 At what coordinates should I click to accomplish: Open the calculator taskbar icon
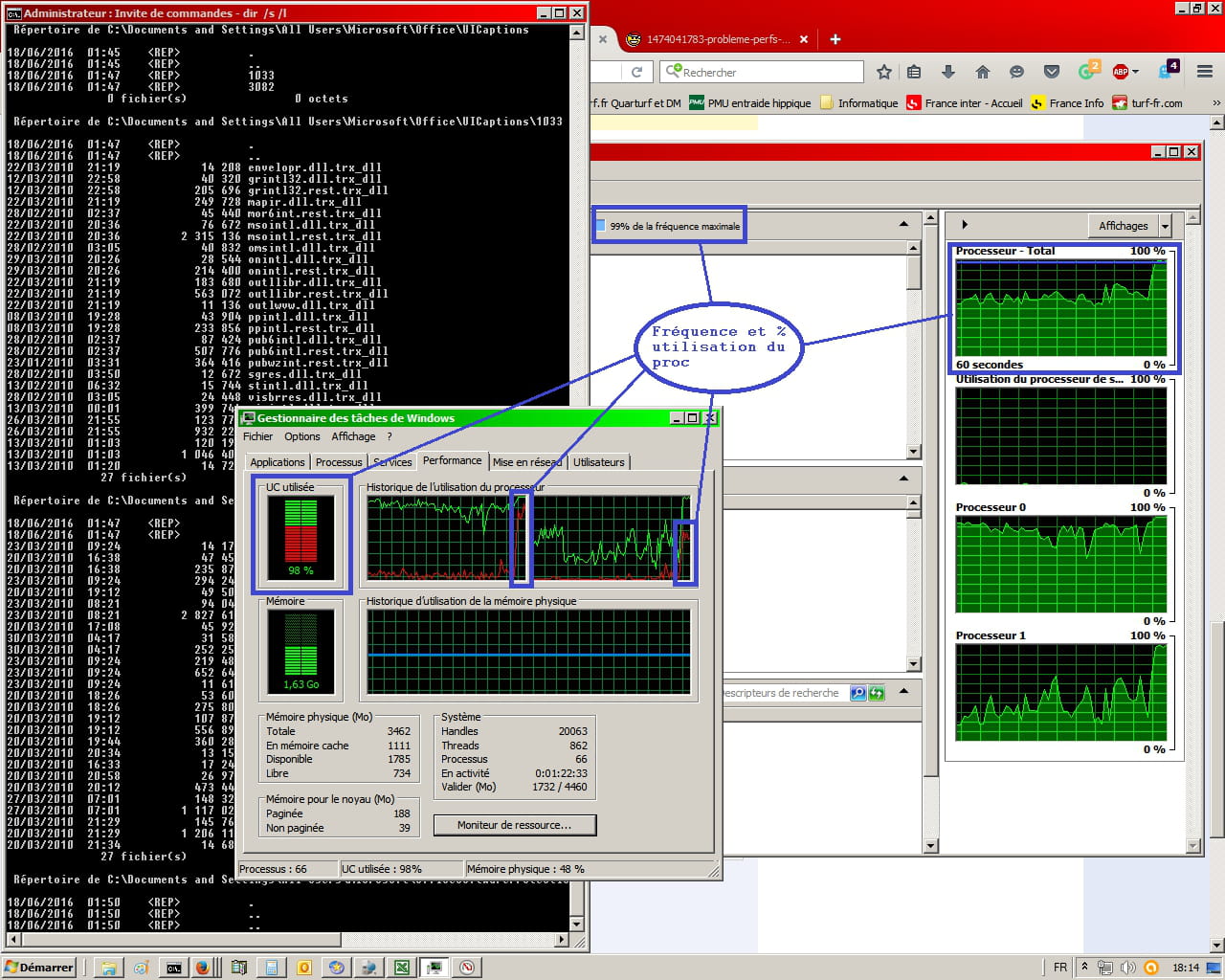tap(272, 968)
